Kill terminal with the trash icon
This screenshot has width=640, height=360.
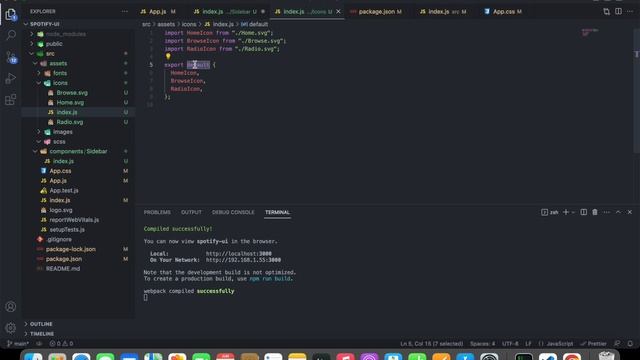(595, 212)
